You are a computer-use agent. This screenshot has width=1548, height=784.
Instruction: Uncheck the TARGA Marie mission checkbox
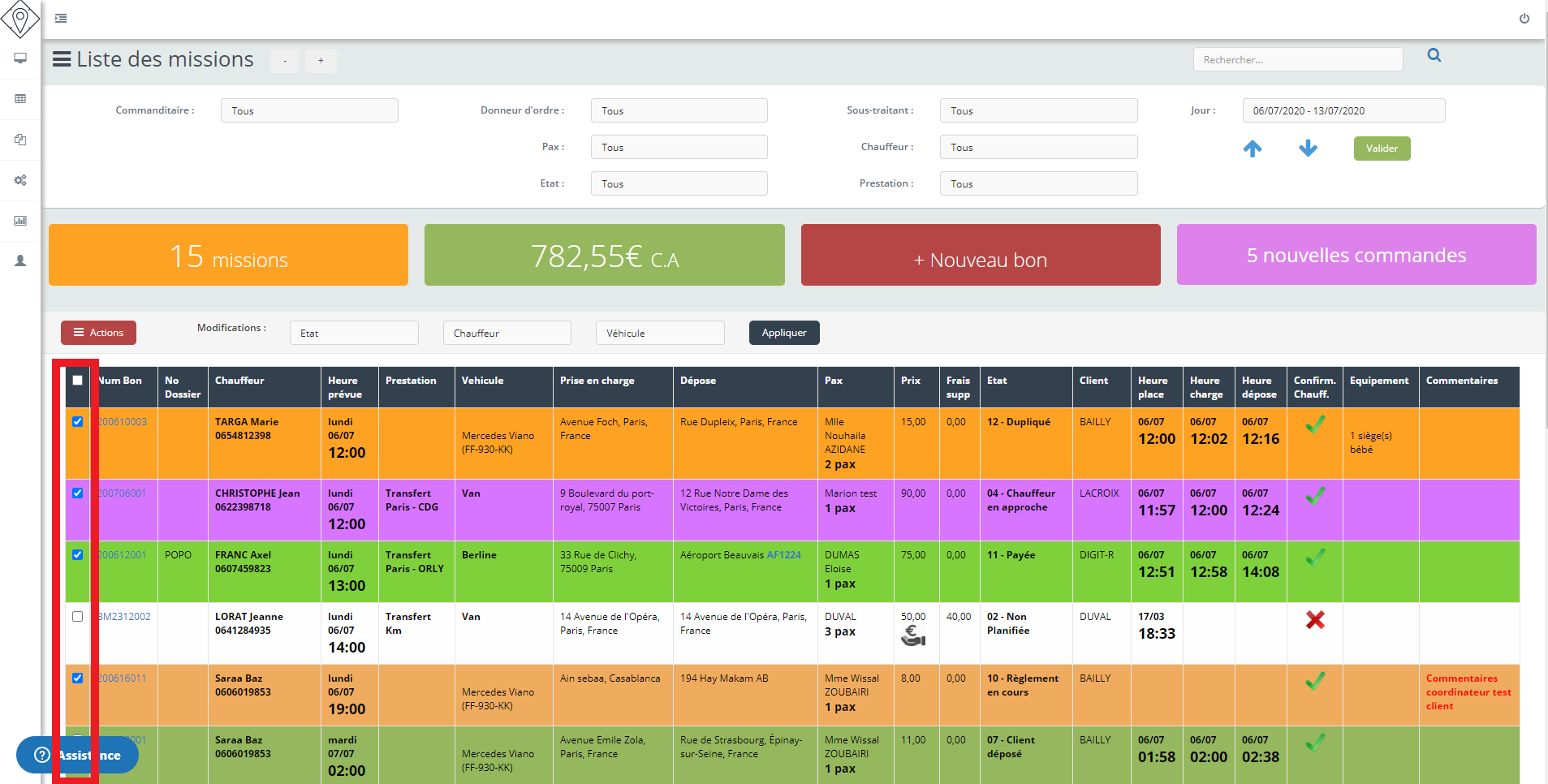[78, 422]
